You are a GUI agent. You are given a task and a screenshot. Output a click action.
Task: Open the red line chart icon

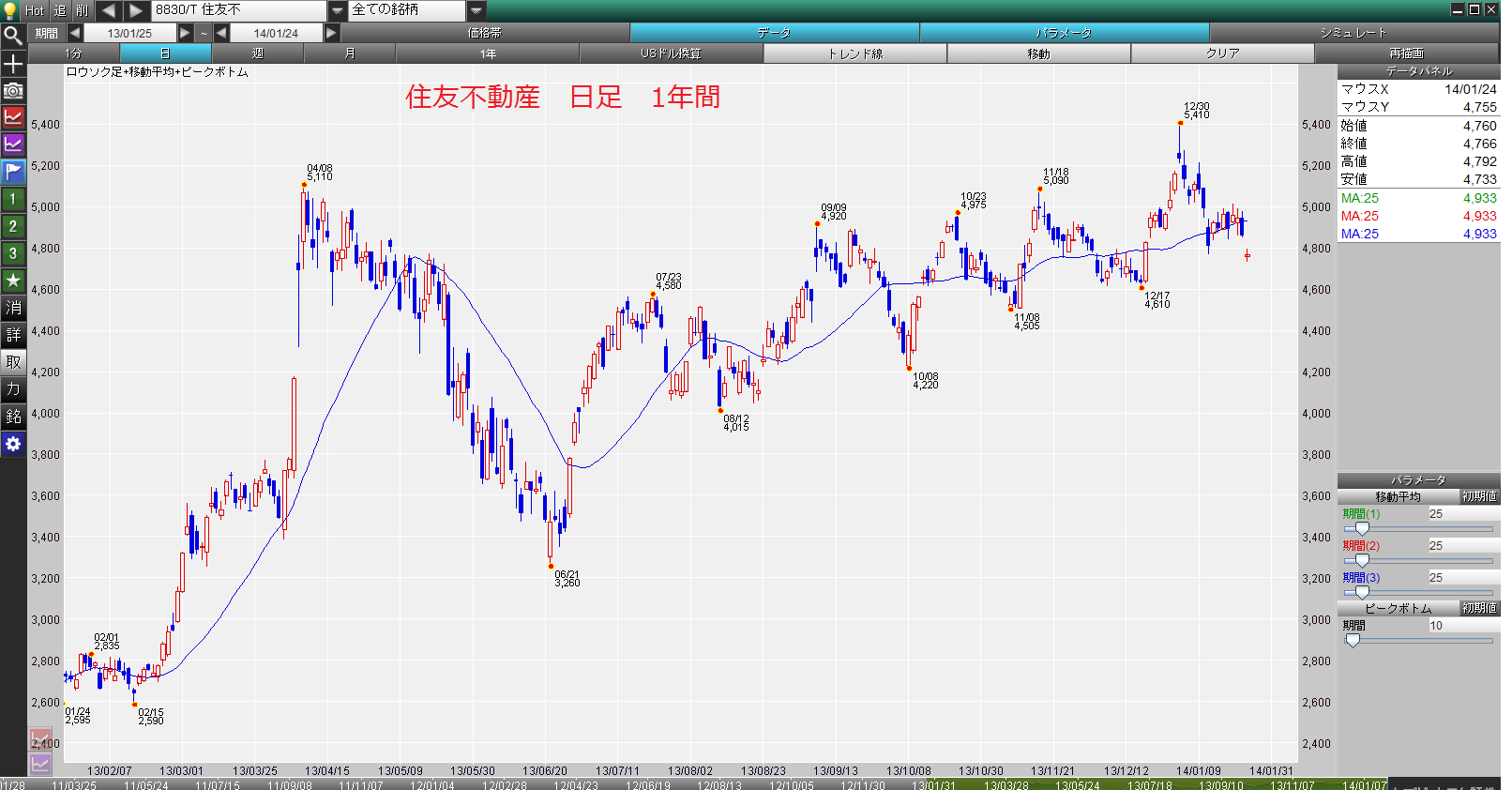point(13,117)
